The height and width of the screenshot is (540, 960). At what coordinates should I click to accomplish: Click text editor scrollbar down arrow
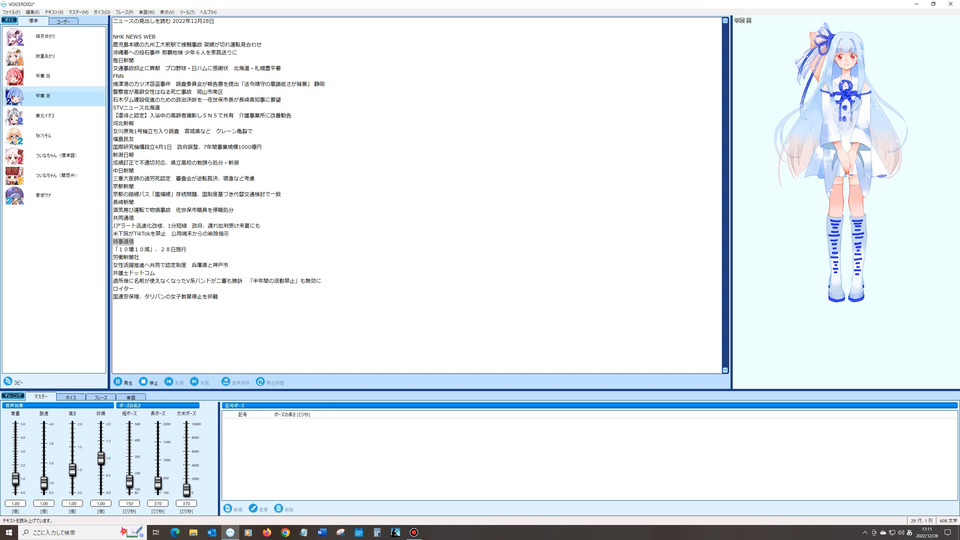click(x=726, y=370)
